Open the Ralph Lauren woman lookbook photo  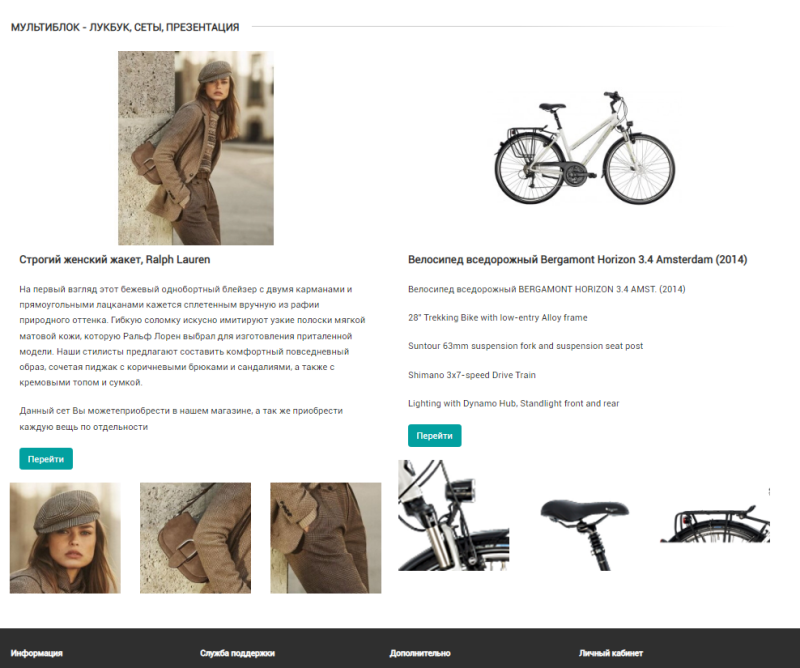click(x=196, y=148)
